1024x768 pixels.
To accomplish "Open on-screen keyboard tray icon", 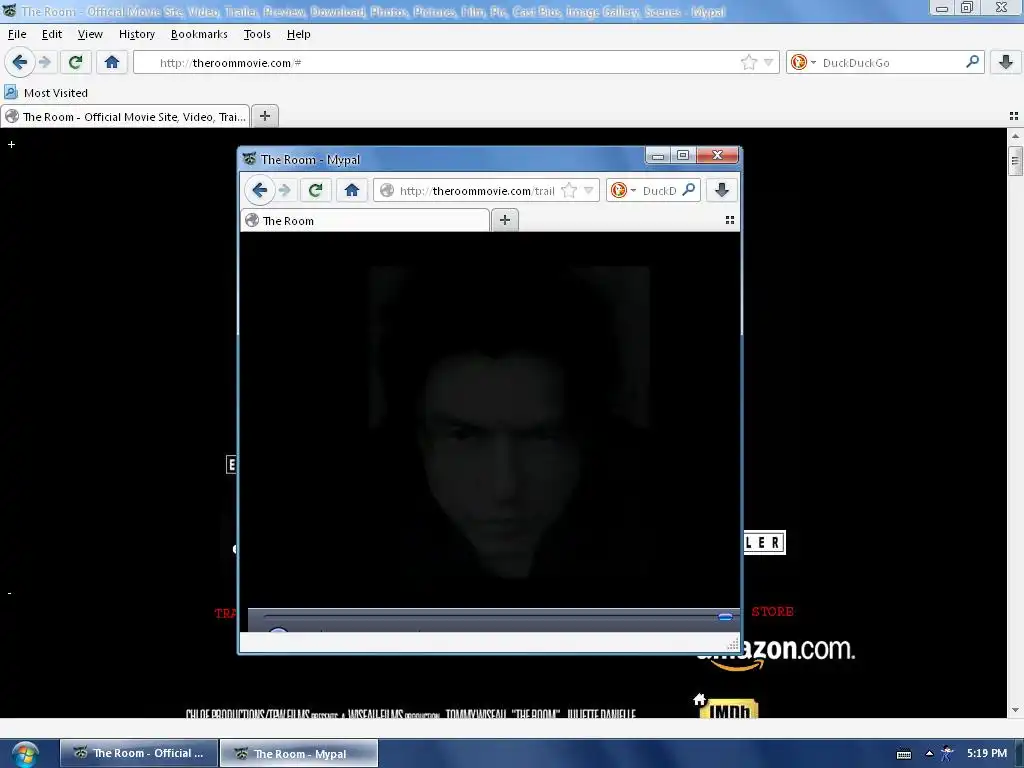I will point(904,754).
